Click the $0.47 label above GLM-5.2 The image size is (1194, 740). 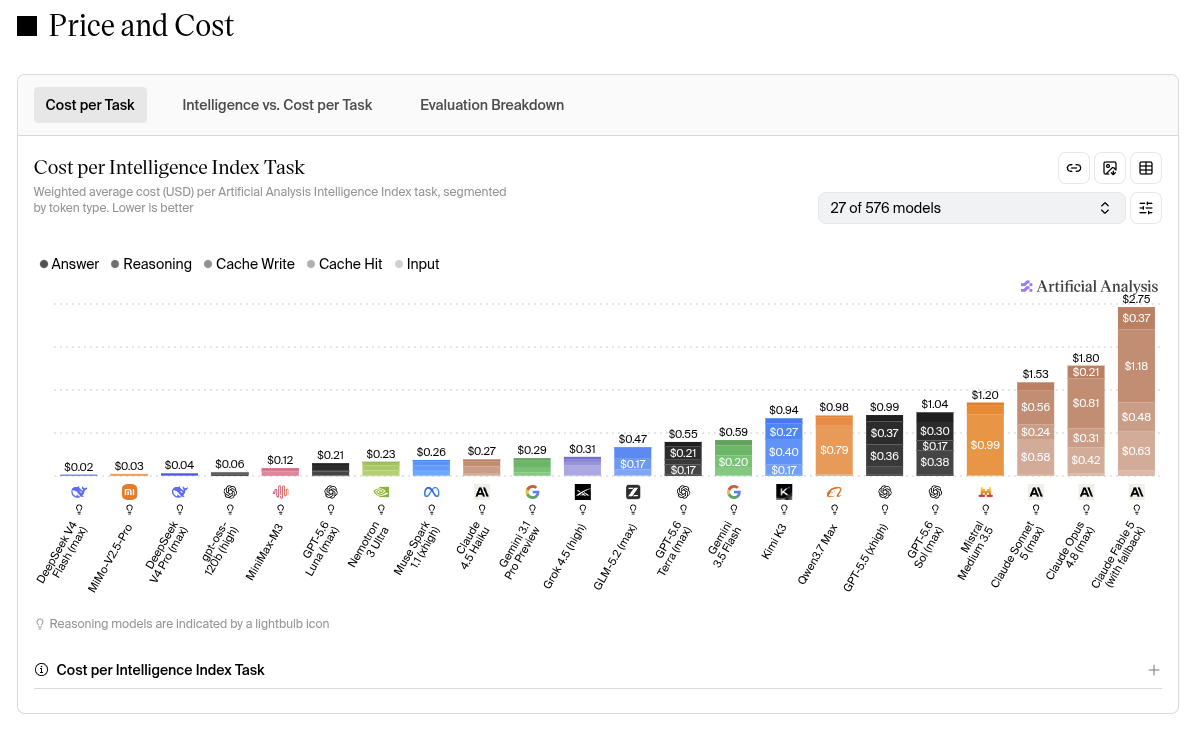(633, 439)
